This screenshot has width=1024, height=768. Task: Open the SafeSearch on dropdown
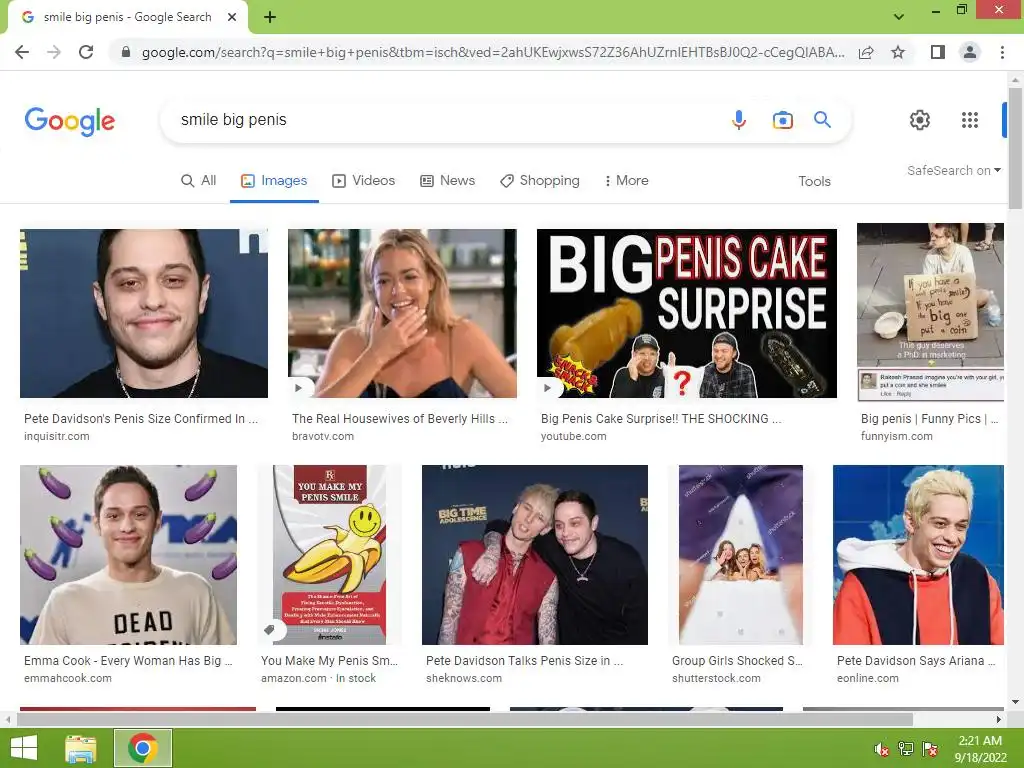tap(953, 170)
